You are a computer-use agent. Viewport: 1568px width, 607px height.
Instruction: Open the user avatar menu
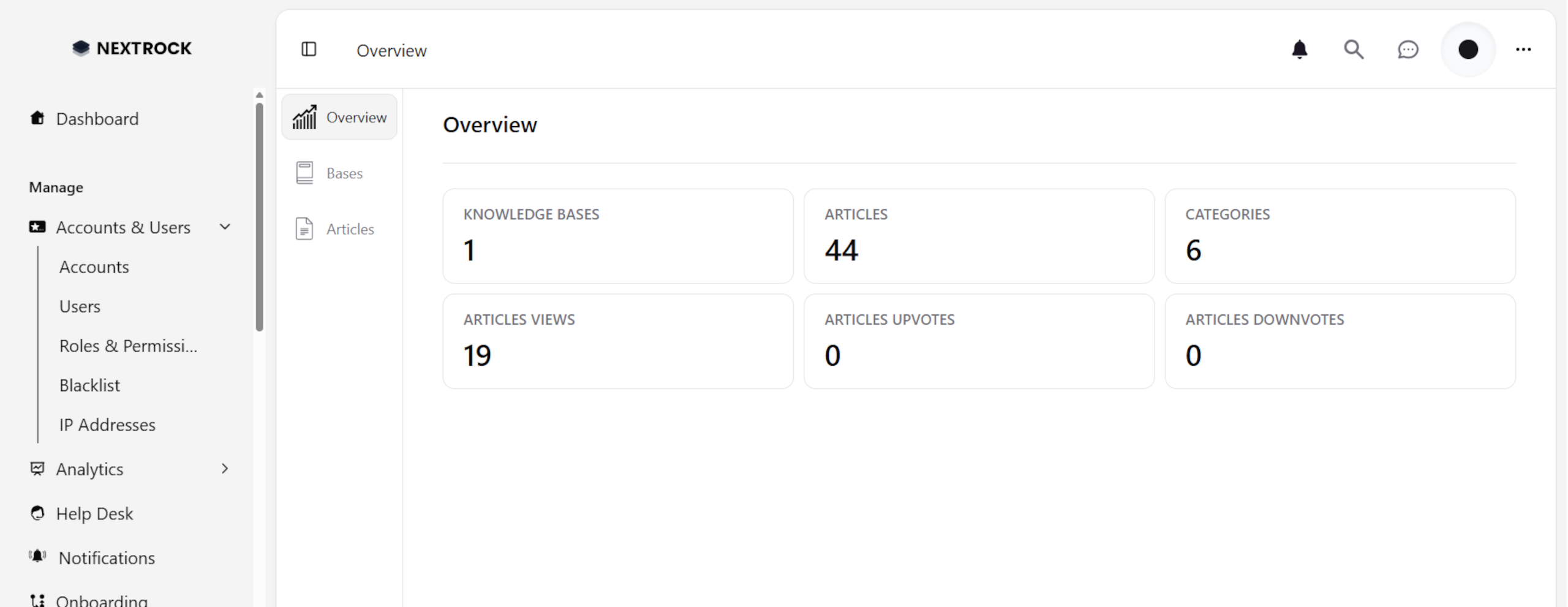(x=1468, y=49)
